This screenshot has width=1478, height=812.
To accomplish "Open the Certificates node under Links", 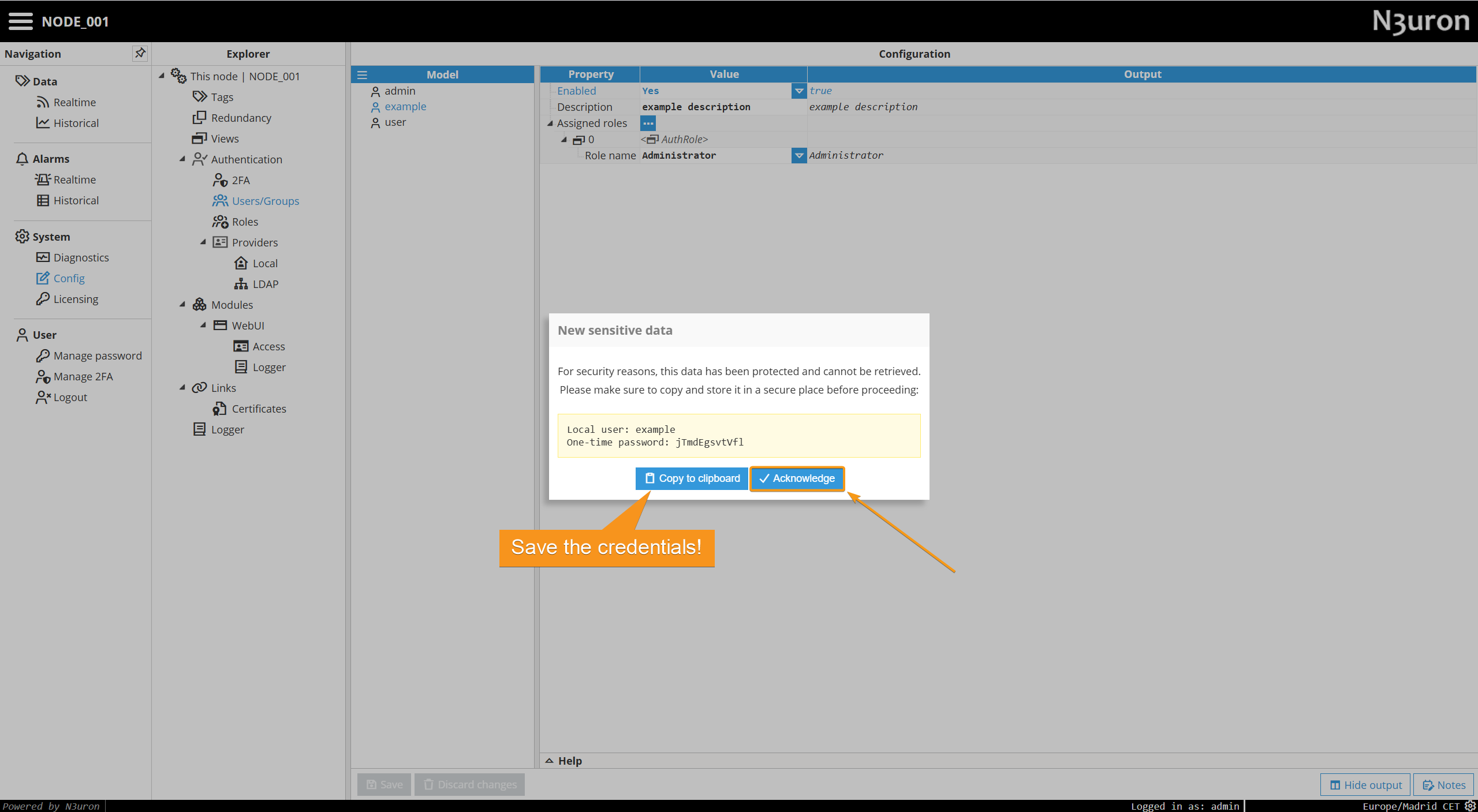I will [258, 409].
